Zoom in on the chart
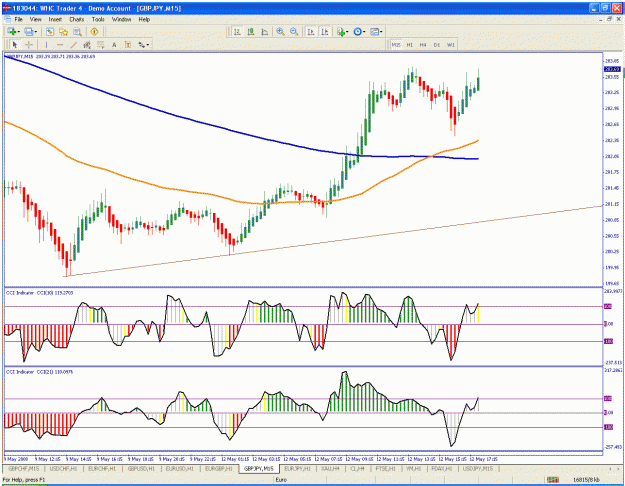The image size is (625, 486). (281, 31)
